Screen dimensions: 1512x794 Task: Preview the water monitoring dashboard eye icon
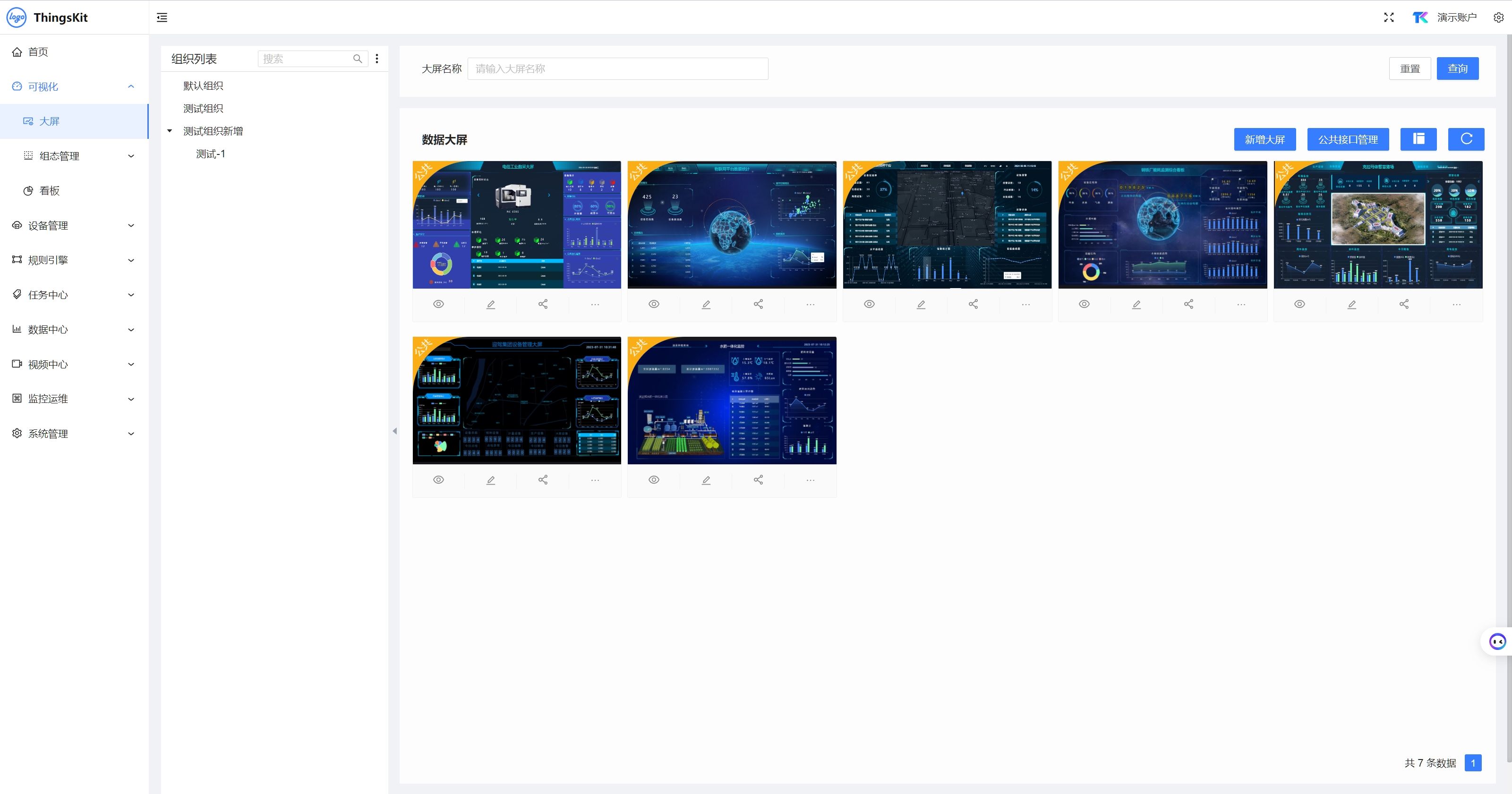pos(654,479)
